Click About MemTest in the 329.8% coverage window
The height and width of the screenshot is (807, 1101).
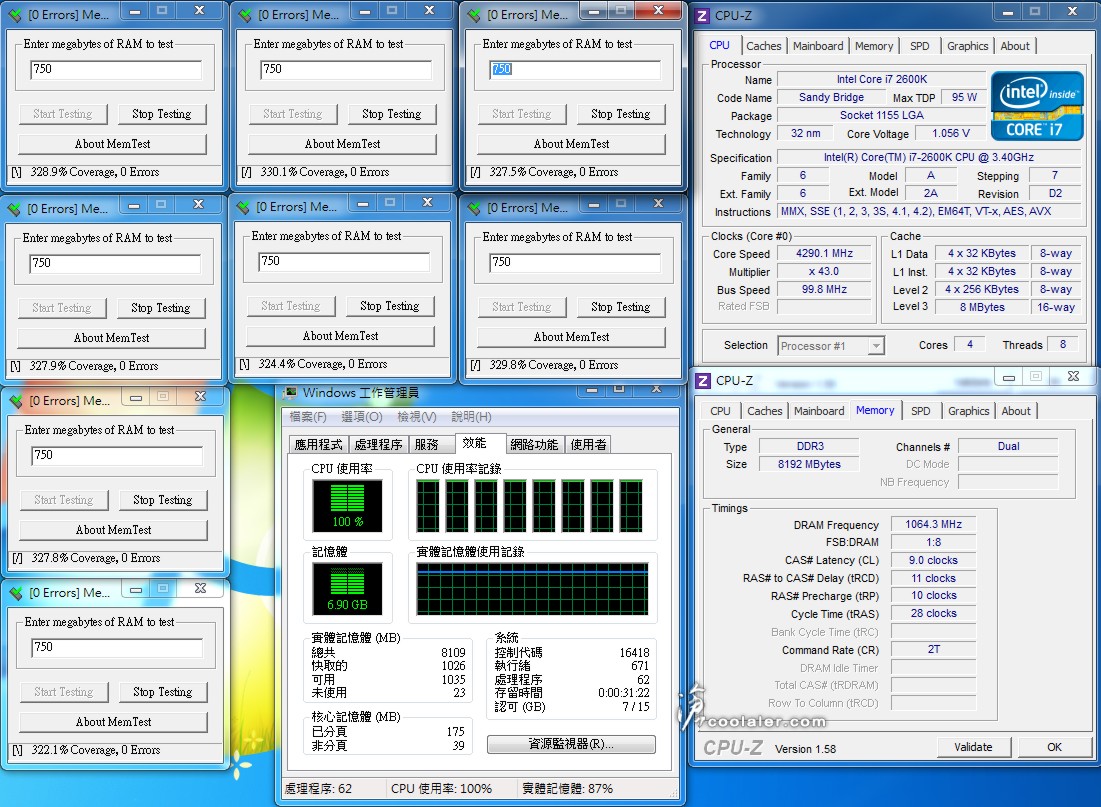(x=572, y=337)
